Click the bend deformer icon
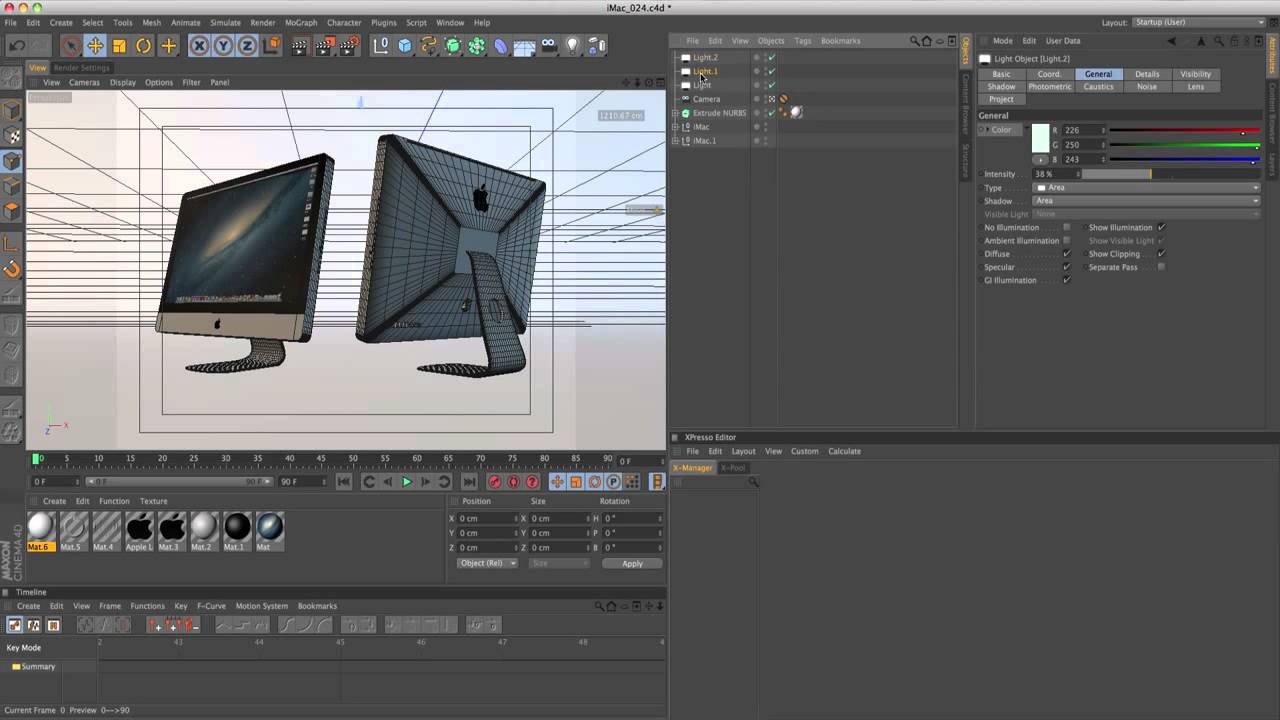The image size is (1280, 720). pos(501,45)
